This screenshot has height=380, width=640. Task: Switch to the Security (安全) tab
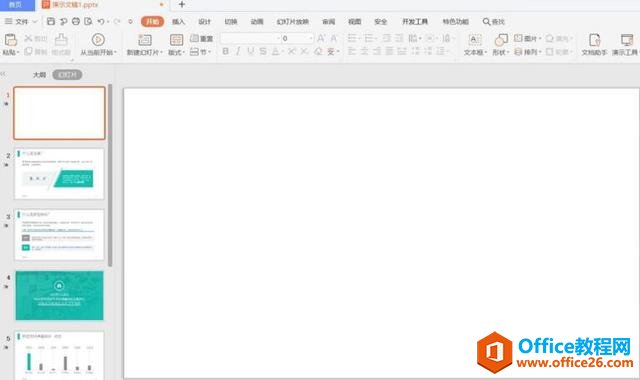click(x=380, y=22)
